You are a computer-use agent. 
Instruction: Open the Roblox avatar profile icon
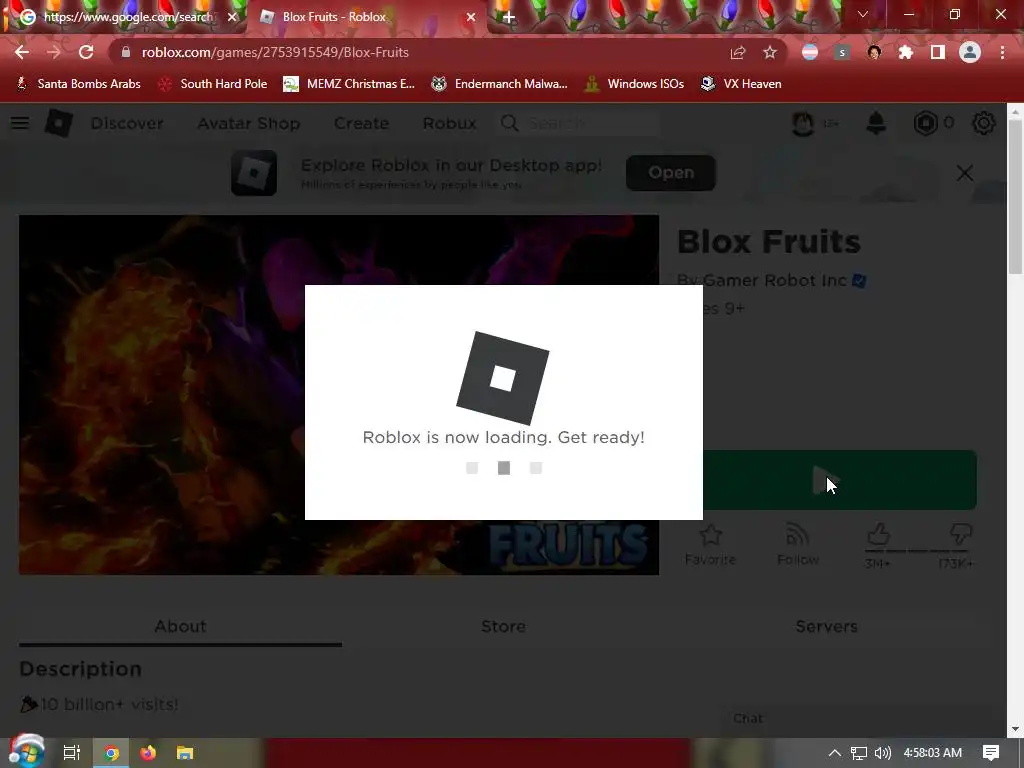click(803, 123)
